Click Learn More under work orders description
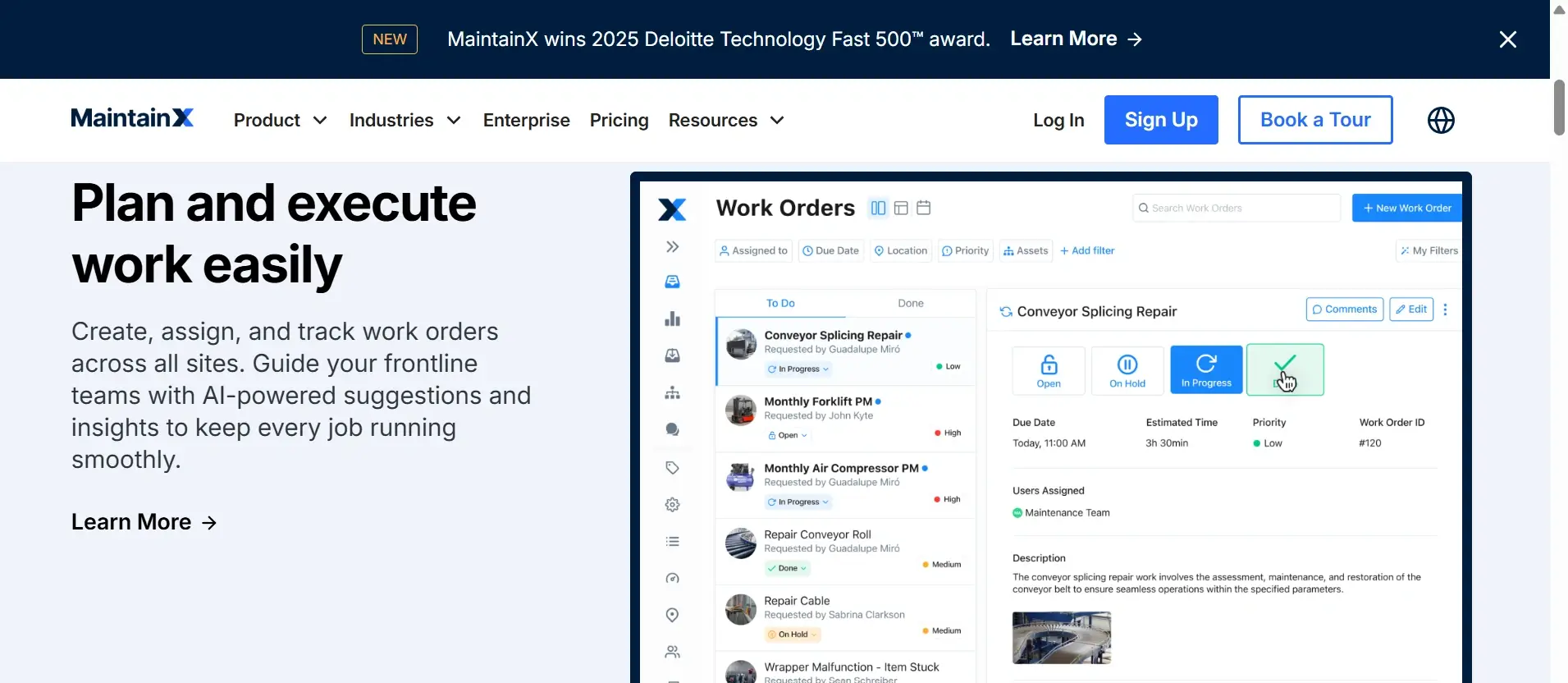Viewport: 1568px width, 683px height. coord(144,522)
